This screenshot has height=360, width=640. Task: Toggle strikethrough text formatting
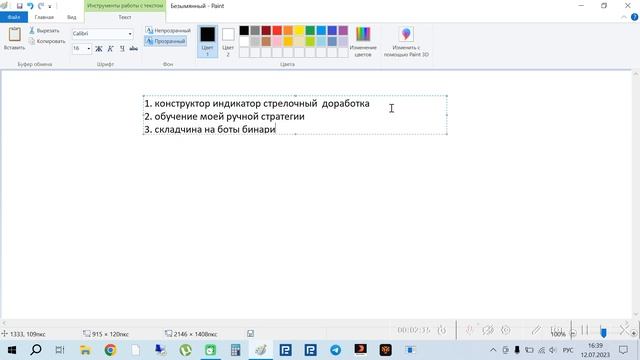pos(133,49)
